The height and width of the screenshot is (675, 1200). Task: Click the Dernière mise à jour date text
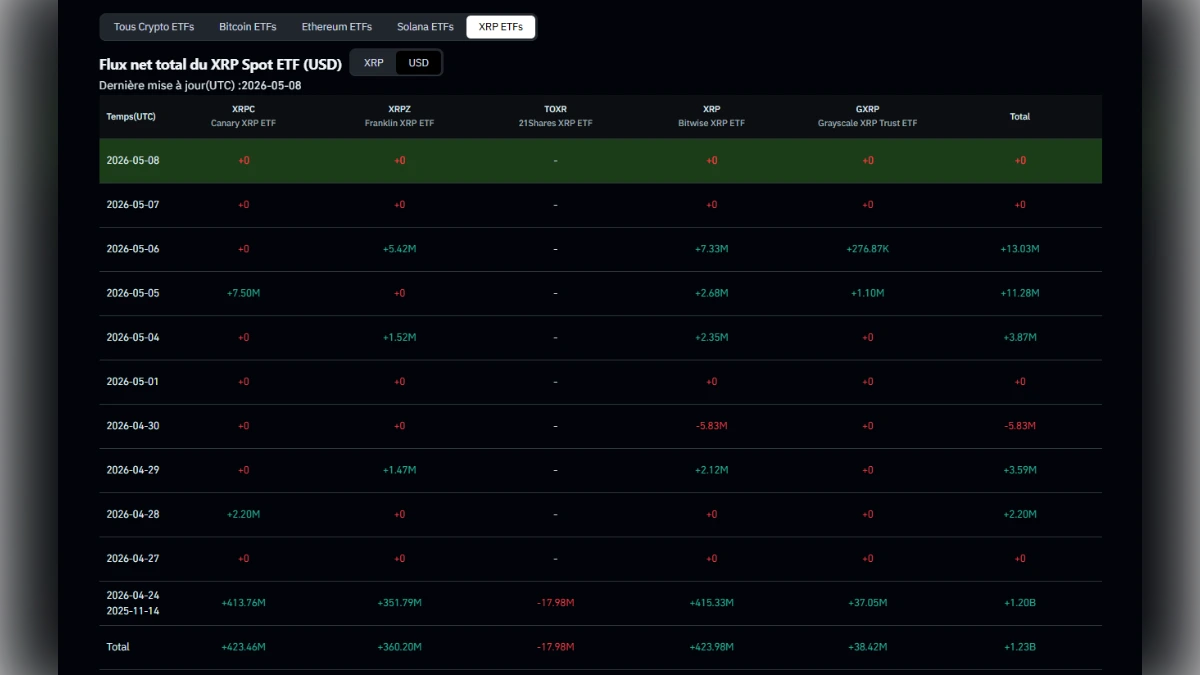coord(200,85)
